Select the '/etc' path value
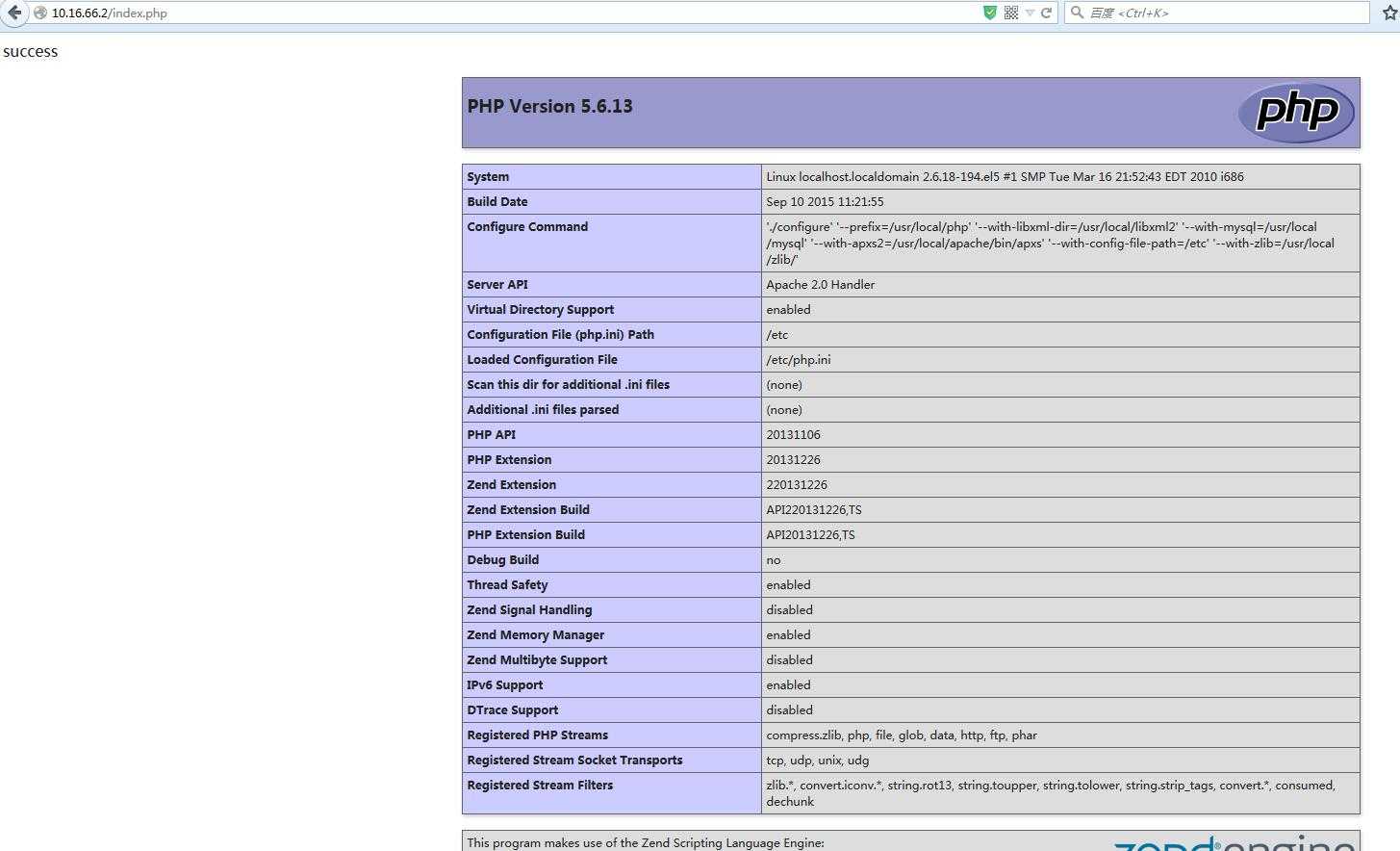This screenshot has height=851, width=1400. pyautogui.click(x=777, y=335)
